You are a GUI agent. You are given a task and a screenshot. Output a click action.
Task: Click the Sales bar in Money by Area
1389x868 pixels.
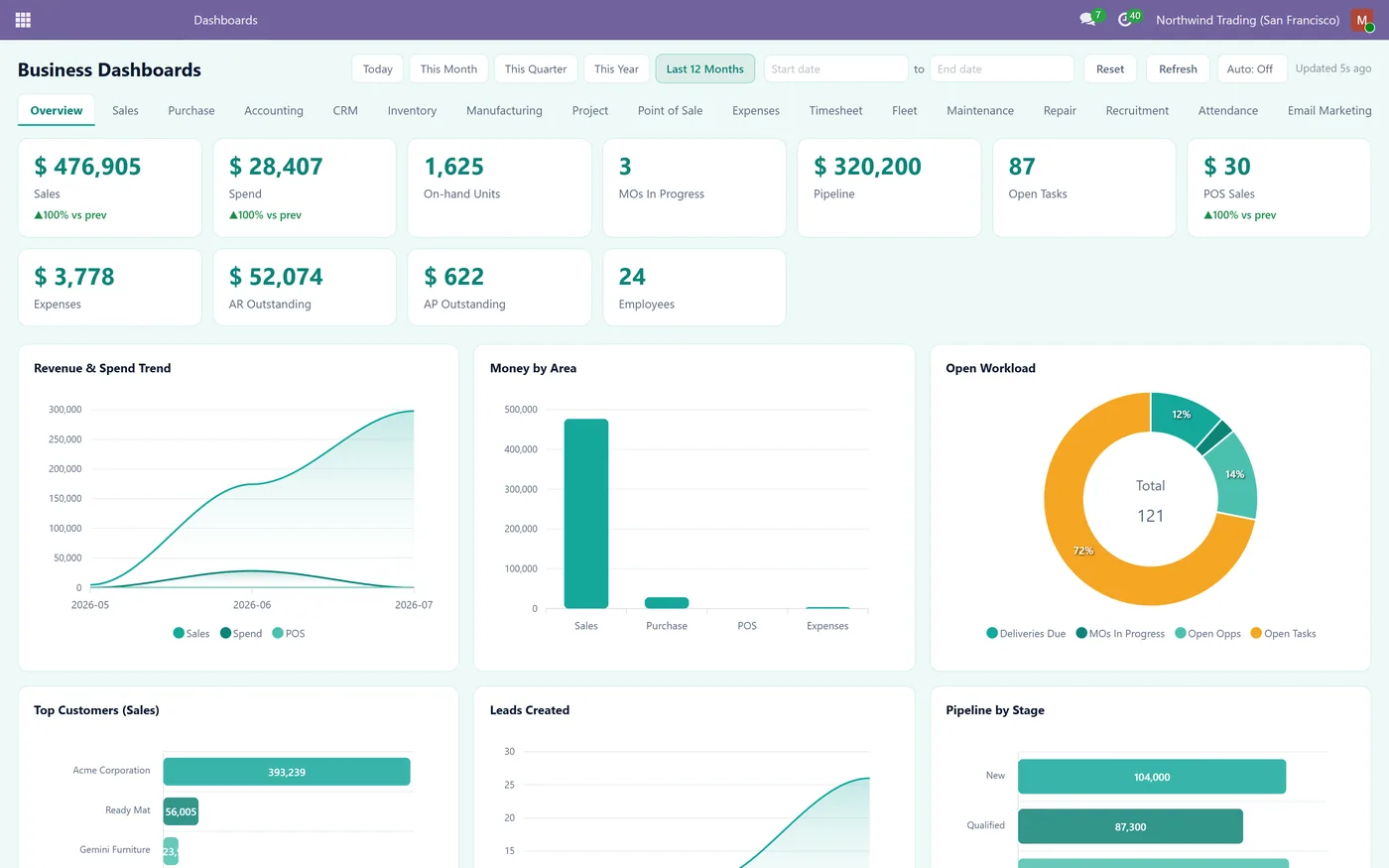pos(586,513)
